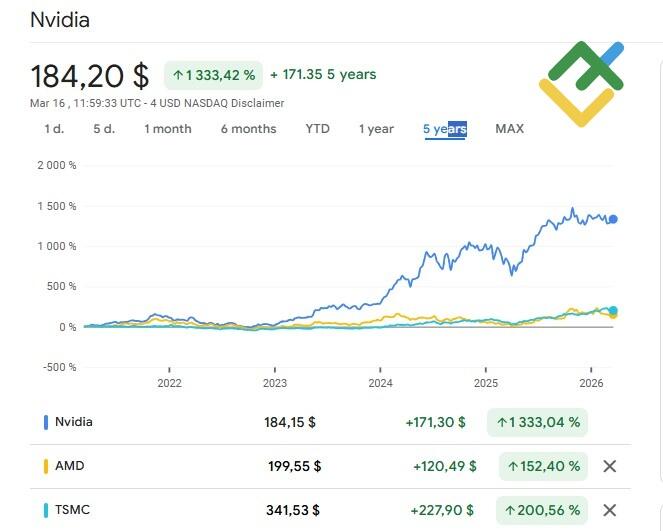Click the 2022 x-axis label
The width and height of the screenshot is (663, 531).
170,383
